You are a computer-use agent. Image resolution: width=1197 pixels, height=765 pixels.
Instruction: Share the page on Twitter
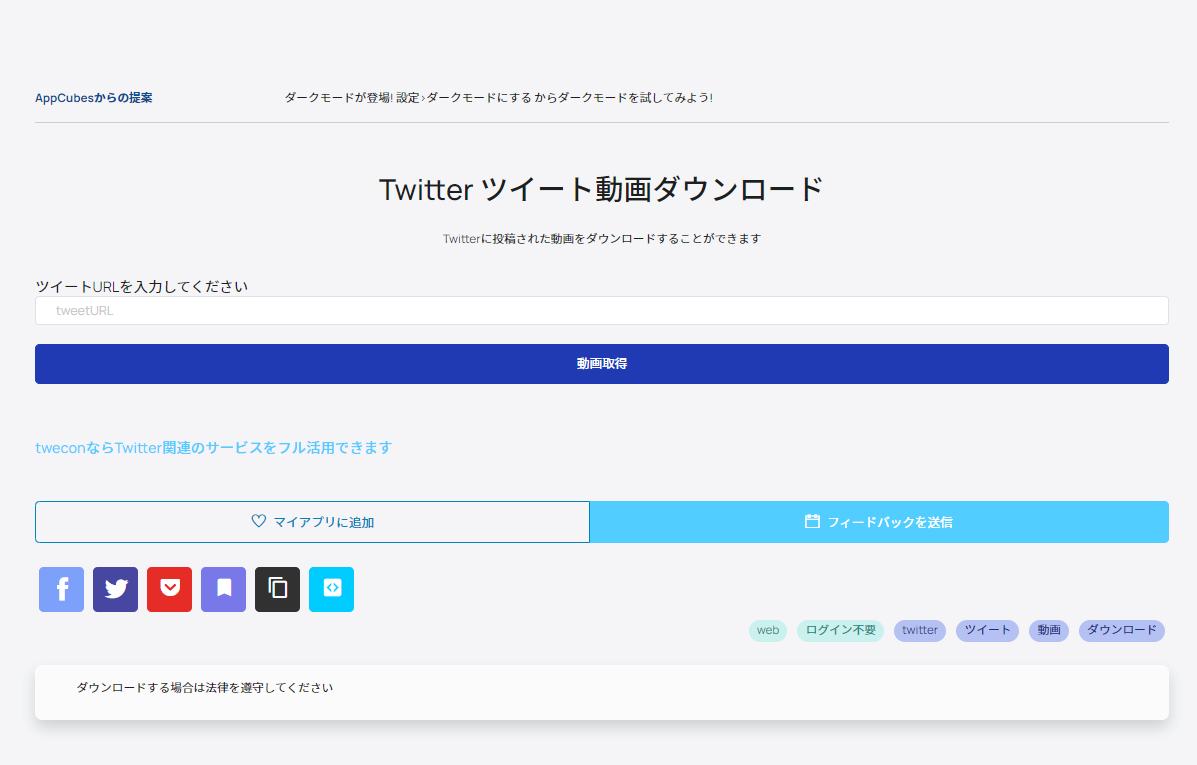click(115, 589)
